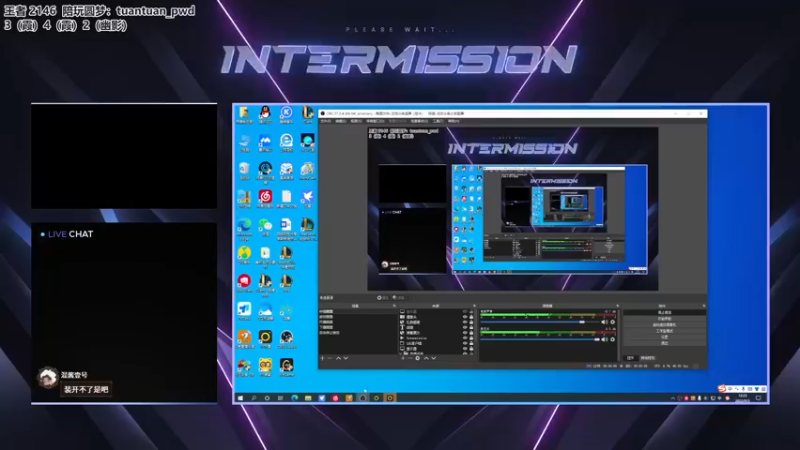Toggle lock on the text (T) source
The image size is (800, 450).
point(471,328)
